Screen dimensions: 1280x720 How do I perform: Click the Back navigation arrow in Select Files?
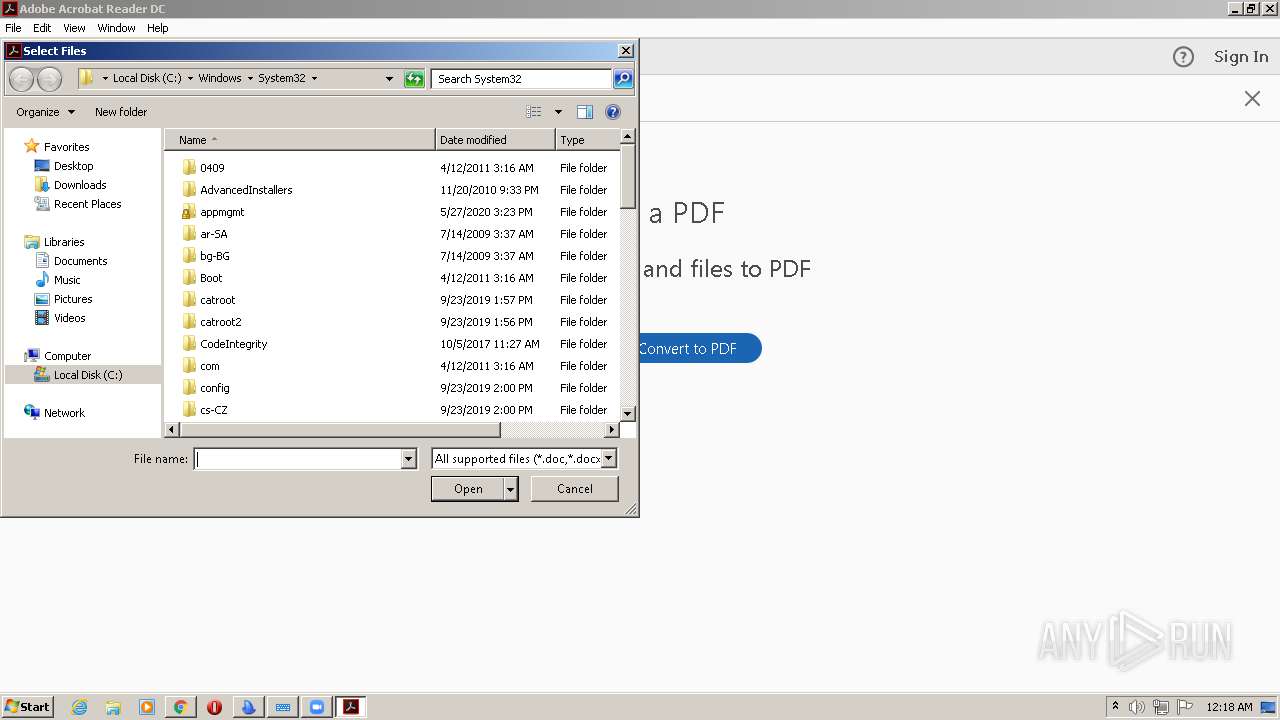tap(22, 79)
